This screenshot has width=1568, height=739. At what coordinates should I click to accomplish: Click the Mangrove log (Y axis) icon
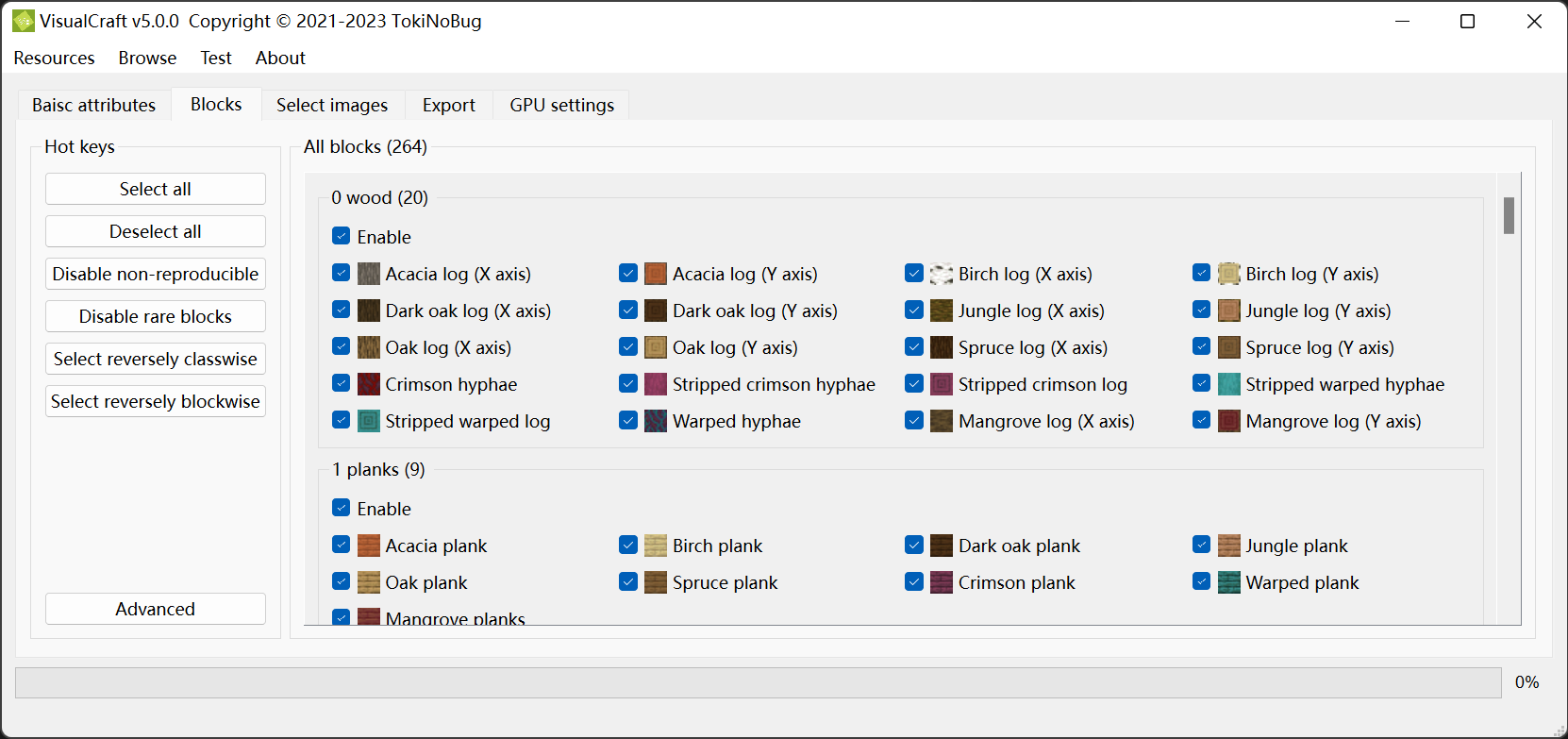[1229, 421]
